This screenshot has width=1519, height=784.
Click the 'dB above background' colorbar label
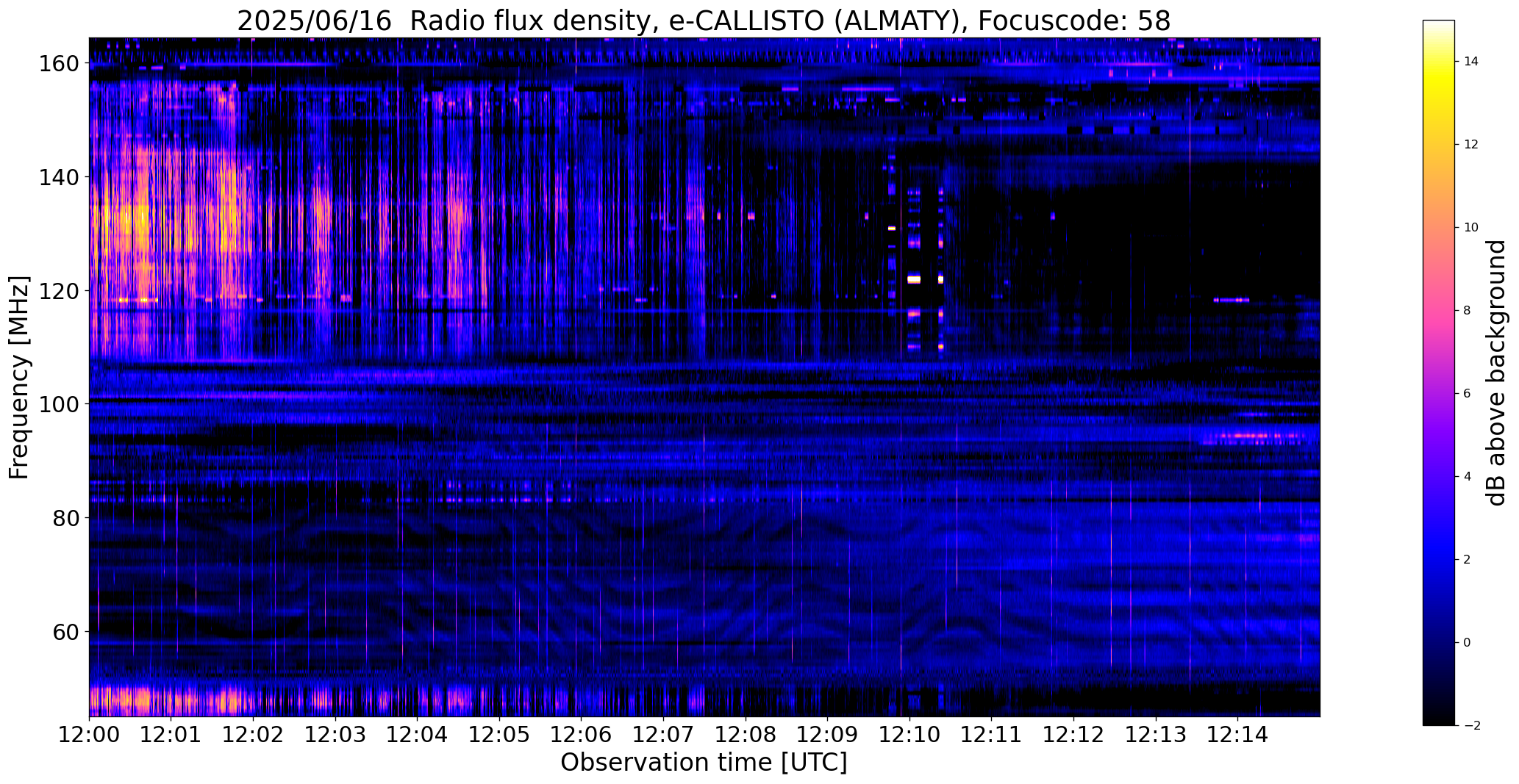[1496, 373]
